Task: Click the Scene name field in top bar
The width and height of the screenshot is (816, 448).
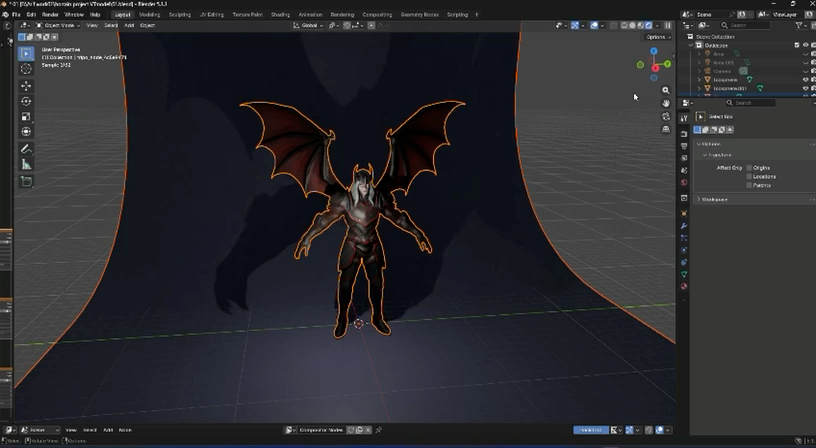Action: pos(712,15)
